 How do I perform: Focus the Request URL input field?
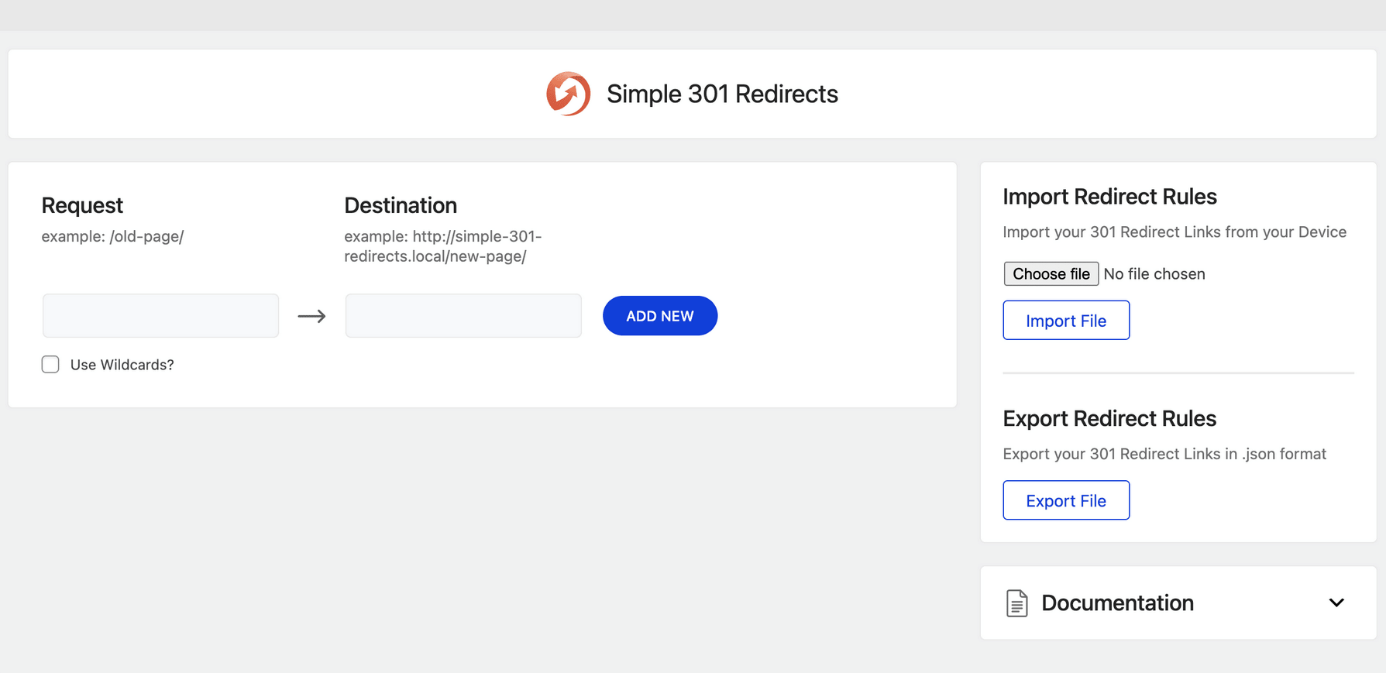(161, 316)
